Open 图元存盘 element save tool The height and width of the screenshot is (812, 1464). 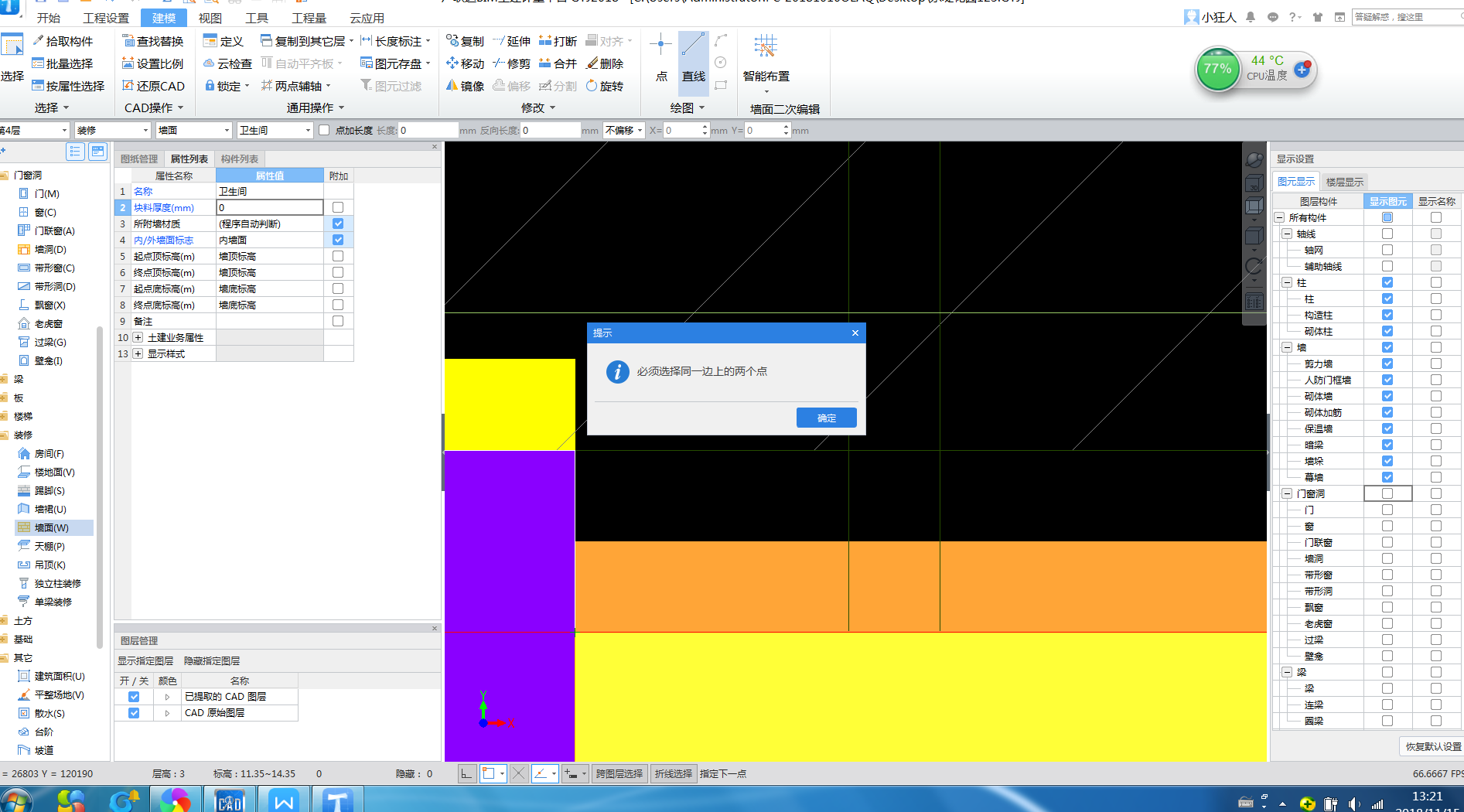pyautogui.click(x=395, y=63)
